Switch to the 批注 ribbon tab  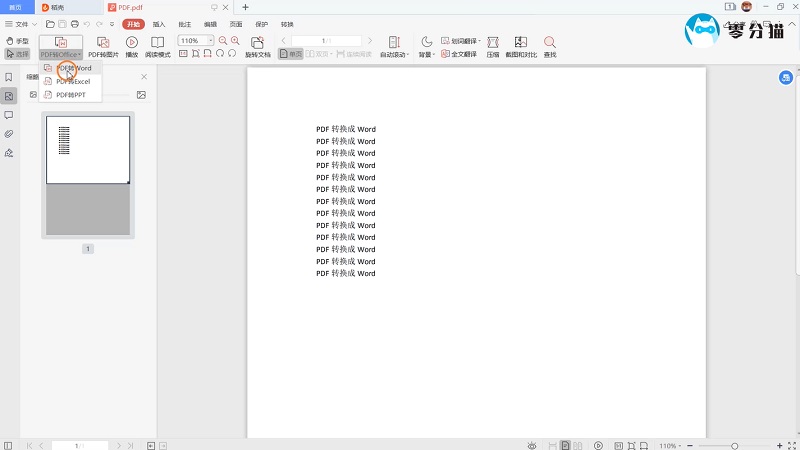185,24
